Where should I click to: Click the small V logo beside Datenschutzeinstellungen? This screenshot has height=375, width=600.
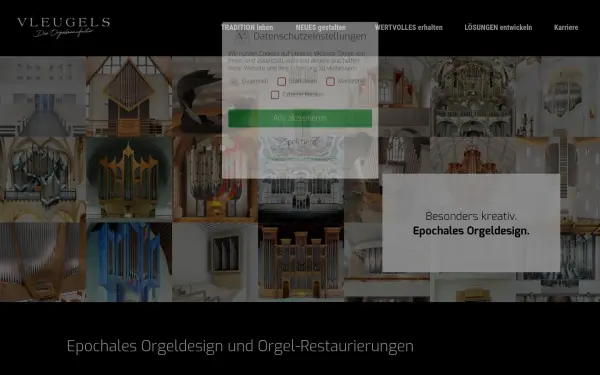pos(242,36)
